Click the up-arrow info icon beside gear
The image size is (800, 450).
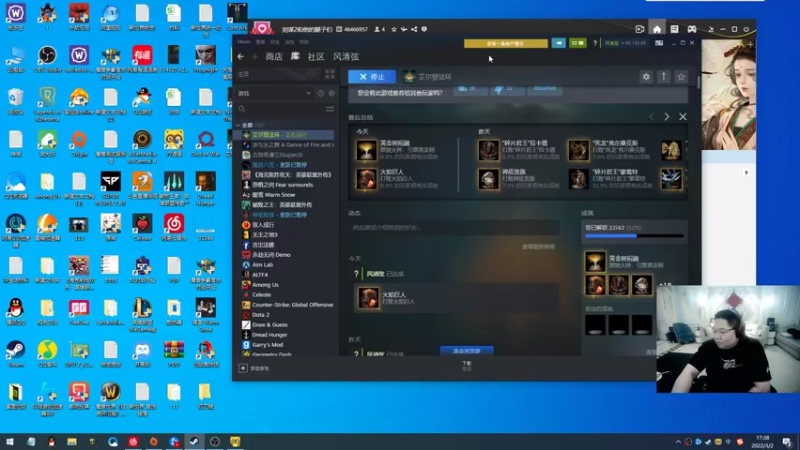point(663,77)
